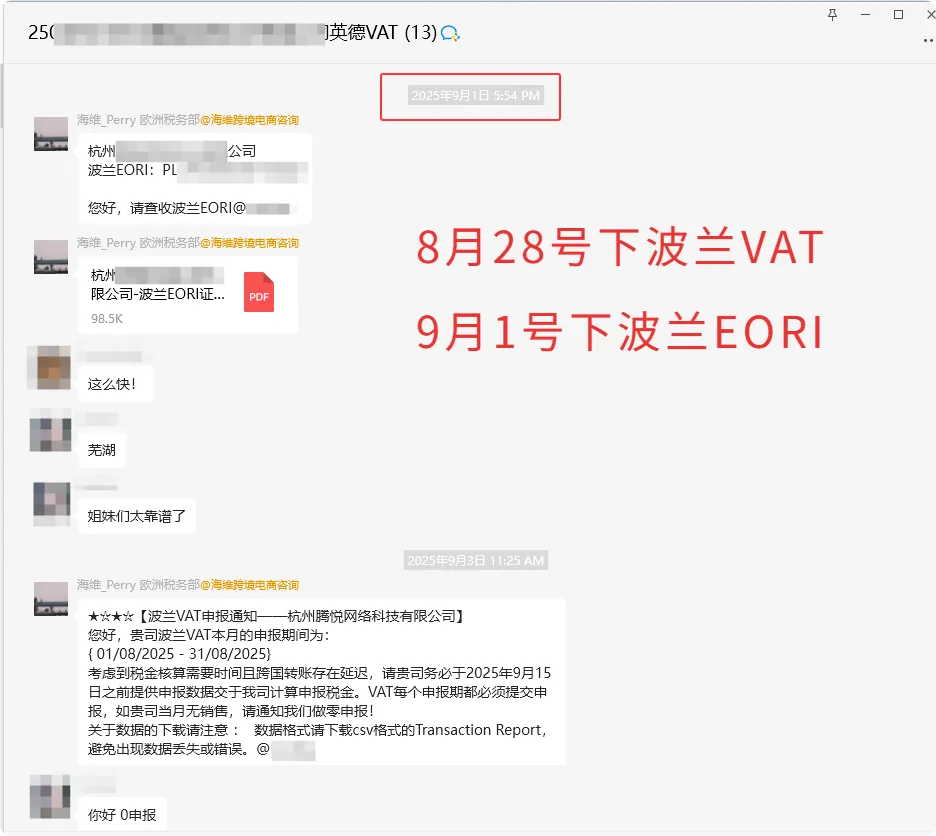This screenshot has width=936, height=836.
Task: Click avatar next to 姐妹们太靠谱了 message
Action: coord(51,503)
